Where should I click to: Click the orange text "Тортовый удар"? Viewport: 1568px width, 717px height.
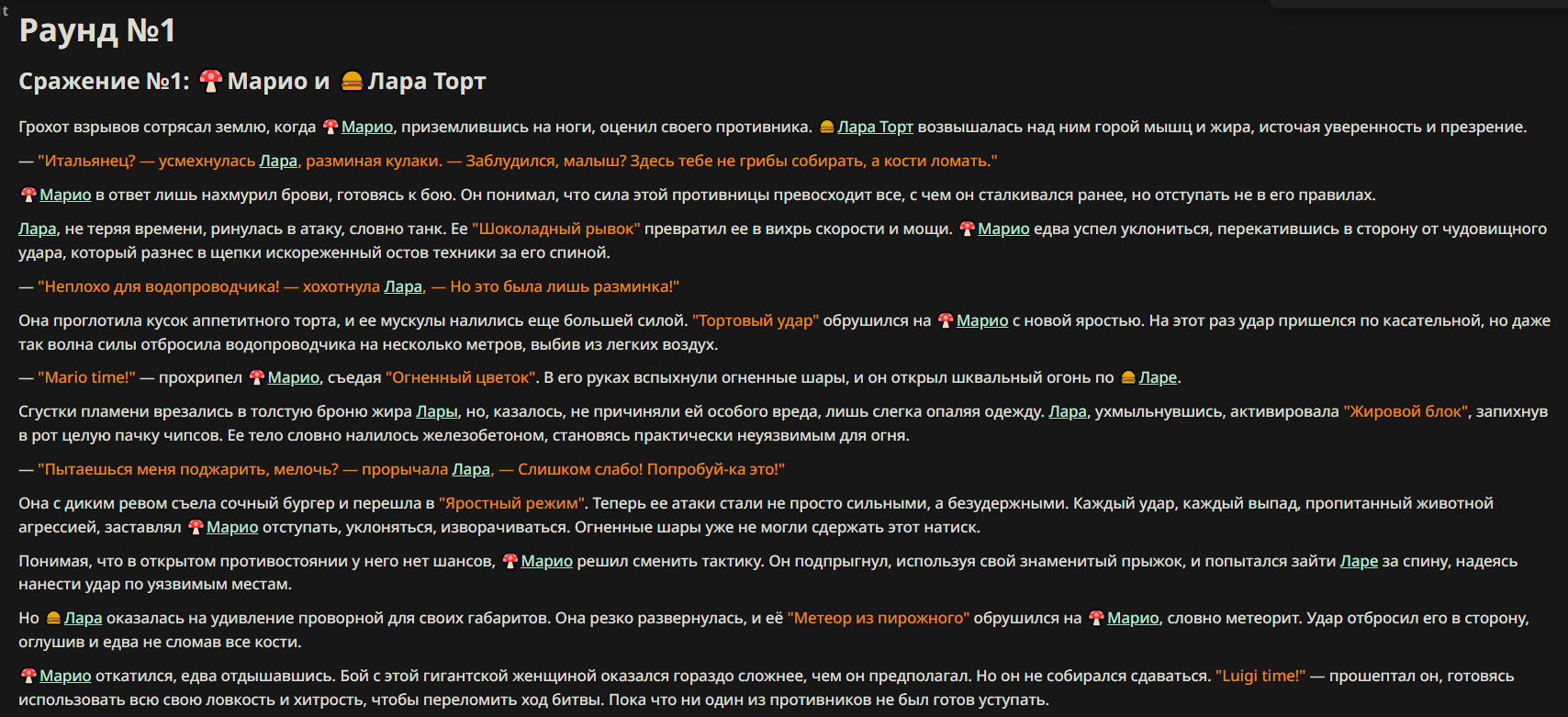pyautogui.click(x=756, y=320)
